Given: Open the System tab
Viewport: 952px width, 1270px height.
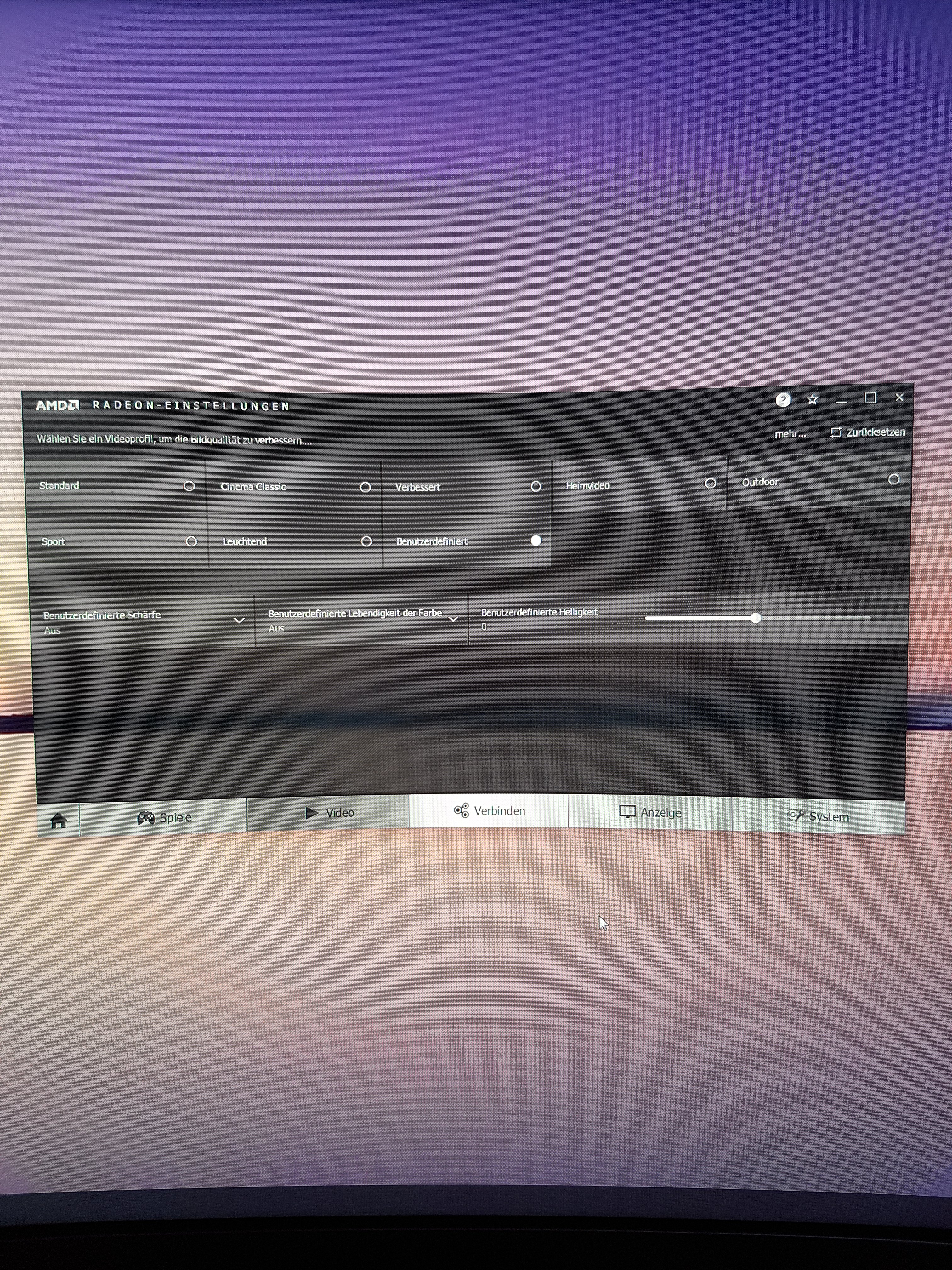Looking at the screenshot, I should pyautogui.click(x=817, y=816).
